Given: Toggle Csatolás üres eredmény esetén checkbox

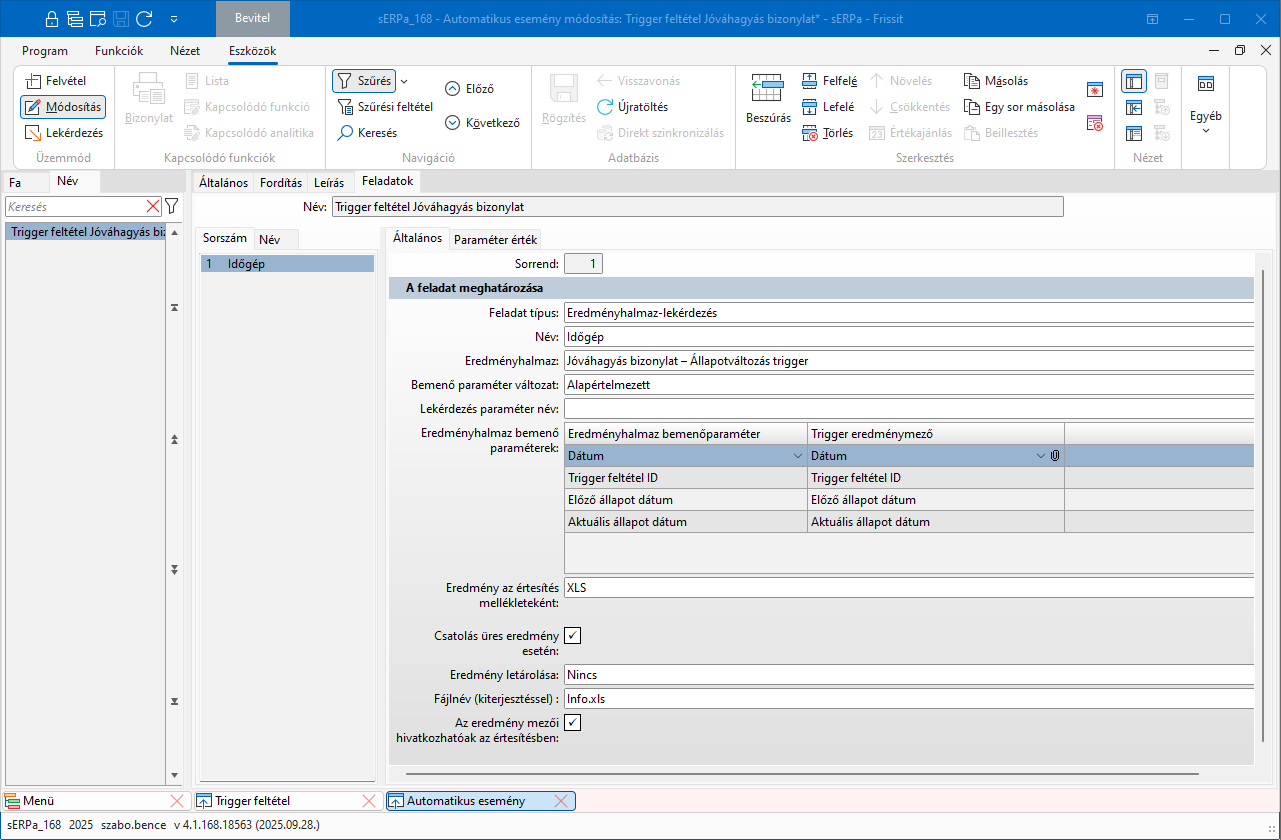Looking at the screenshot, I should coord(573,635).
